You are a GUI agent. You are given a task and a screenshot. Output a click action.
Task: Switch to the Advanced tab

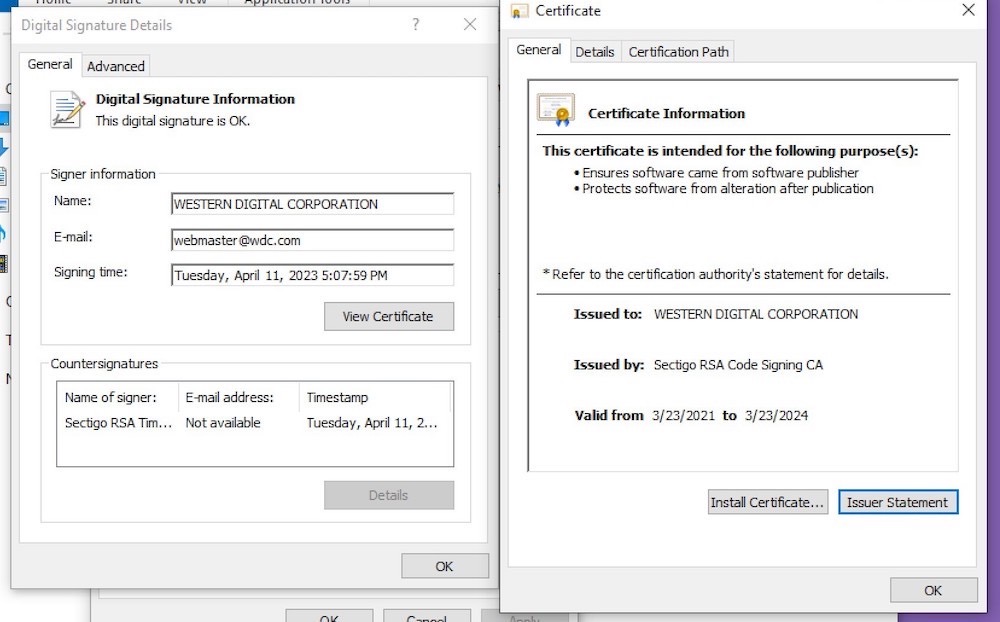pos(116,66)
